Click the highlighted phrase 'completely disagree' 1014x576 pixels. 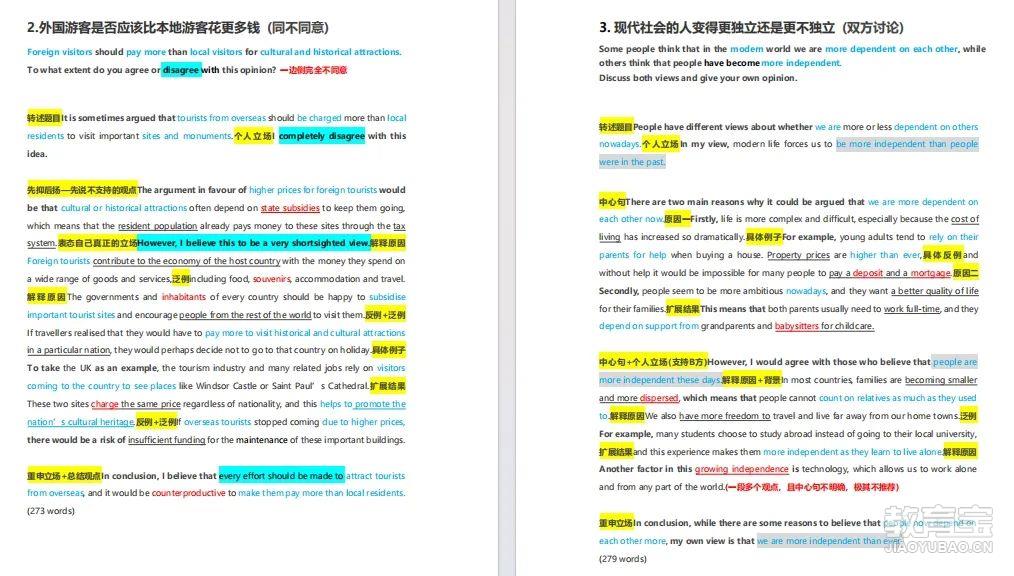tap(321, 136)
